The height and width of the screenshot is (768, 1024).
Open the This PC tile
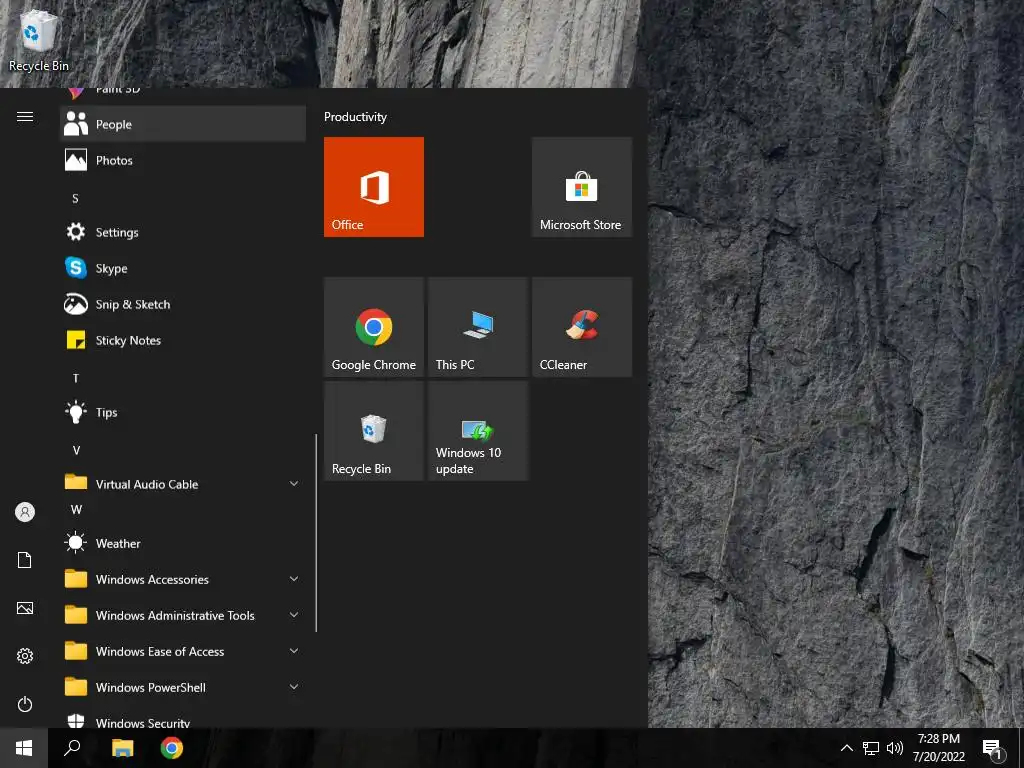477,327
